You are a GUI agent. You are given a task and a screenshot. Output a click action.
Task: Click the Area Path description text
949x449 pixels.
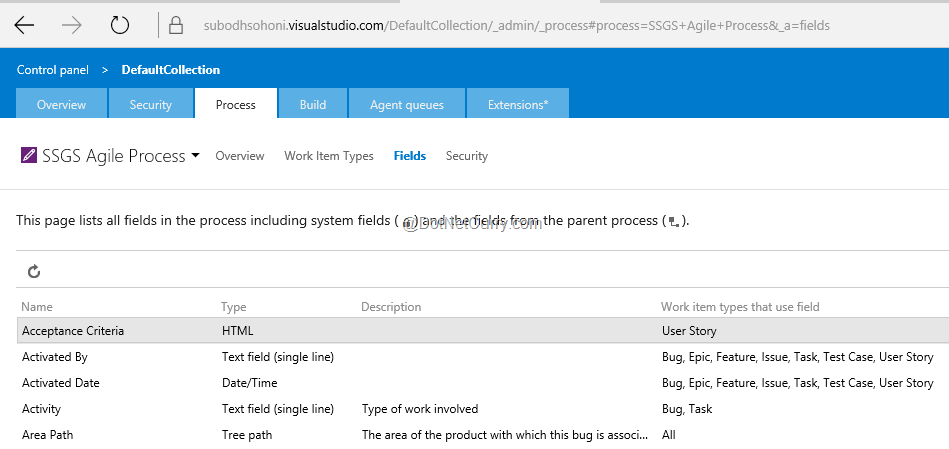[x=505, y=434]
